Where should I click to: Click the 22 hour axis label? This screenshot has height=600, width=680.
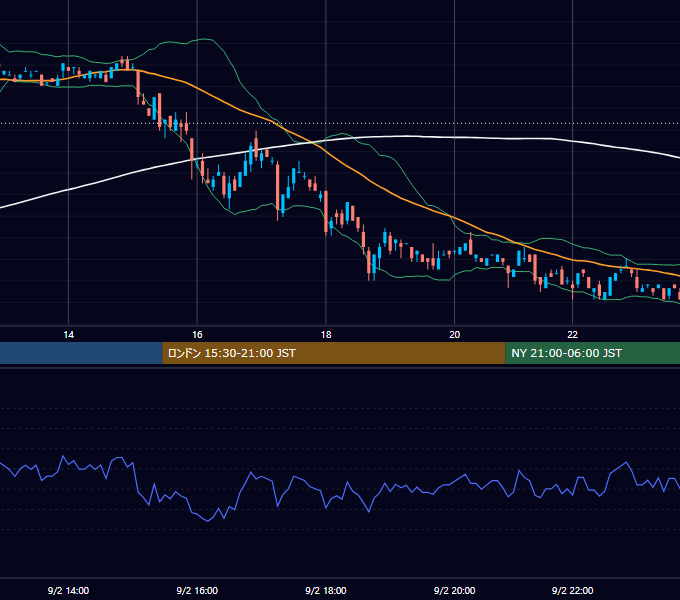tap(572, 335)
